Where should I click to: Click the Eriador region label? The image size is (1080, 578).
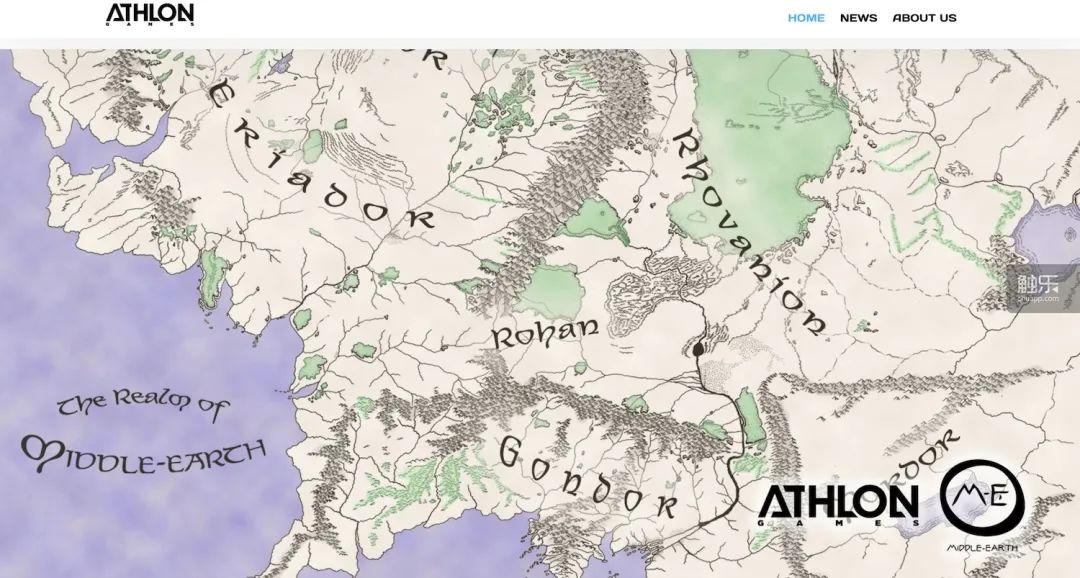pyautogui.click(x=322, y=155)
